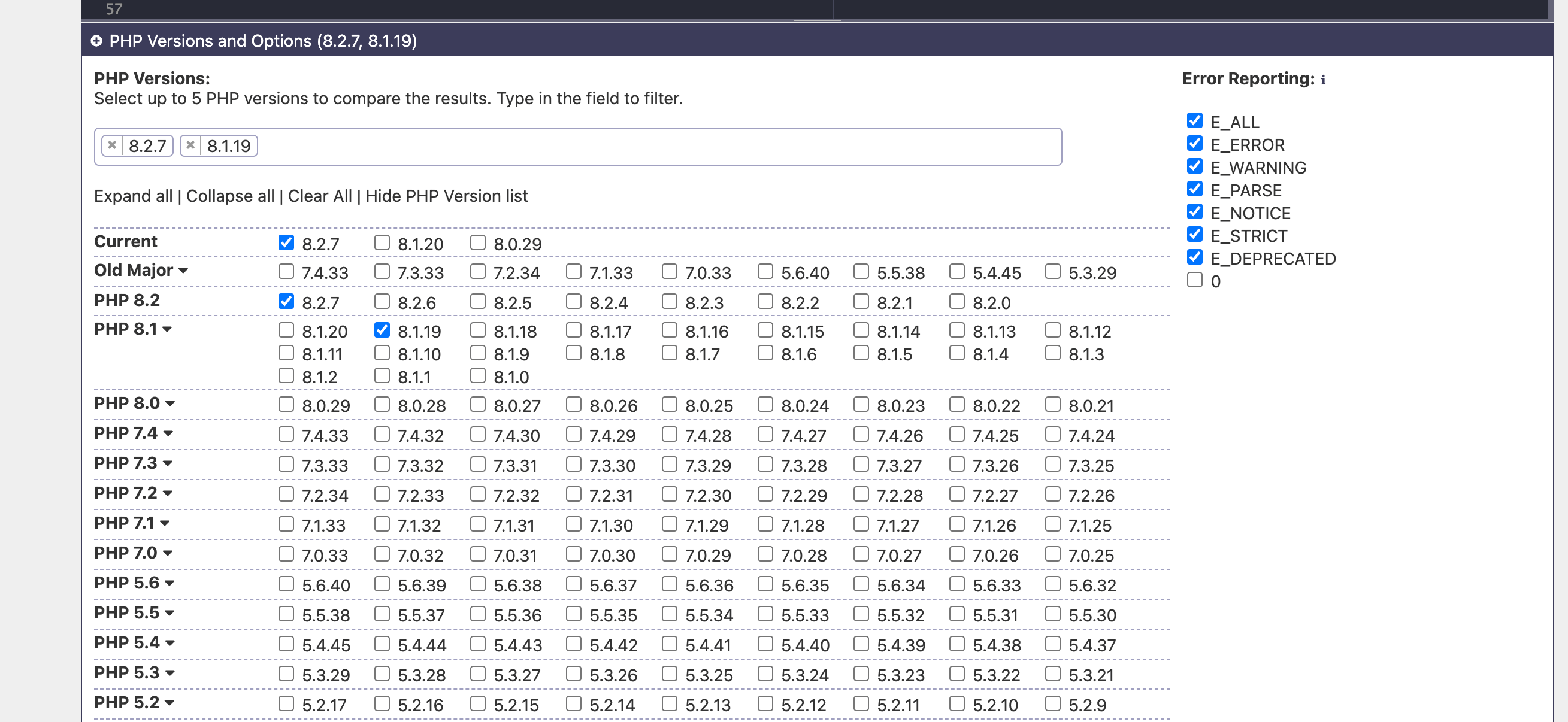This screenshot has width=1568, height=722.
Task: Expand the Old Major version group
Action: coord(183,271)
